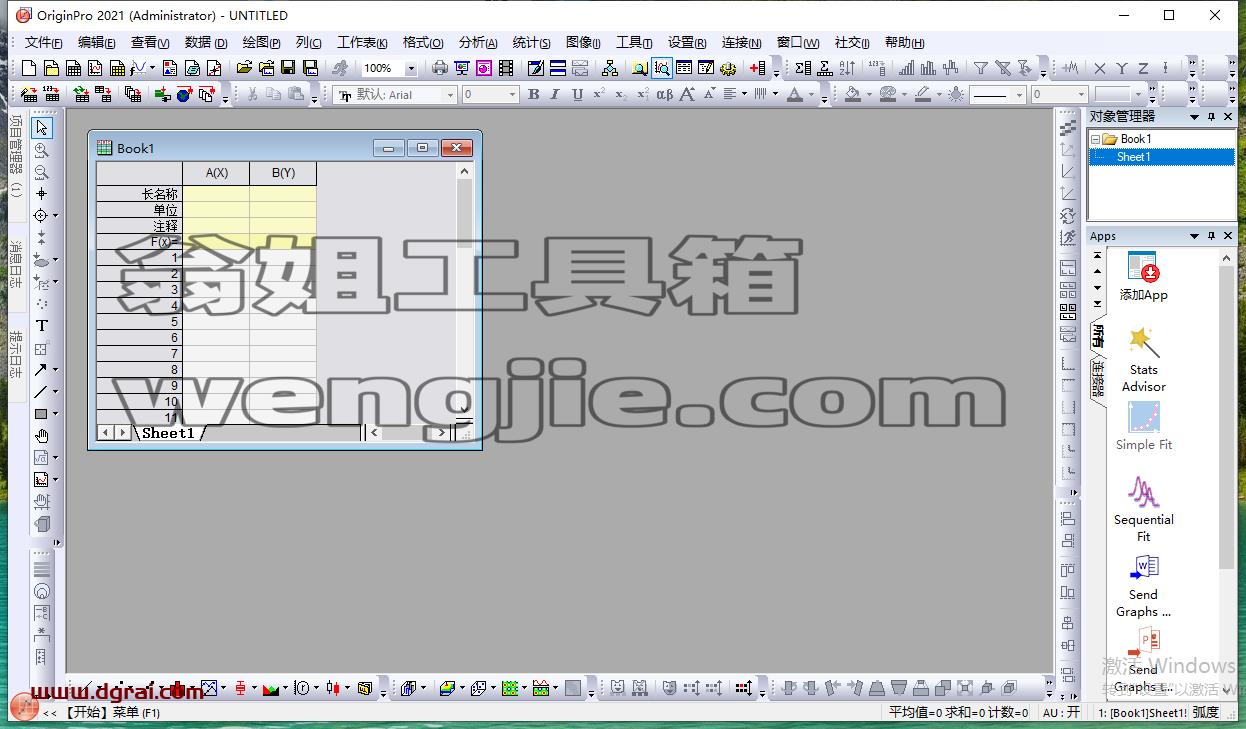This screenshot has height=729, width=1246.
Task: Select the Rectangle drawing tool
Action: [41, 414]
